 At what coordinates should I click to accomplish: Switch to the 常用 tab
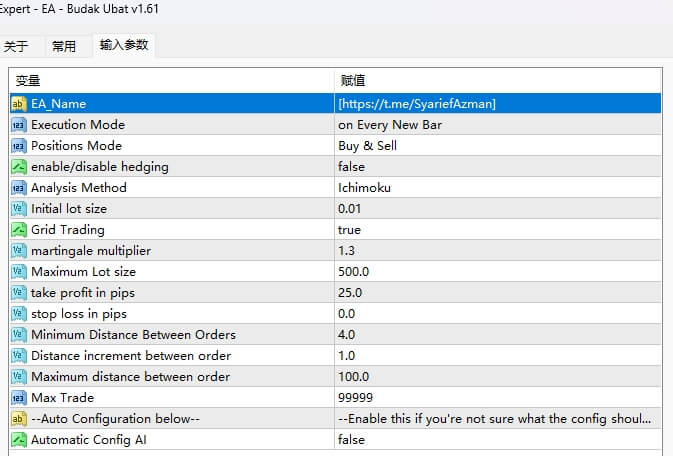coord(64,46)
